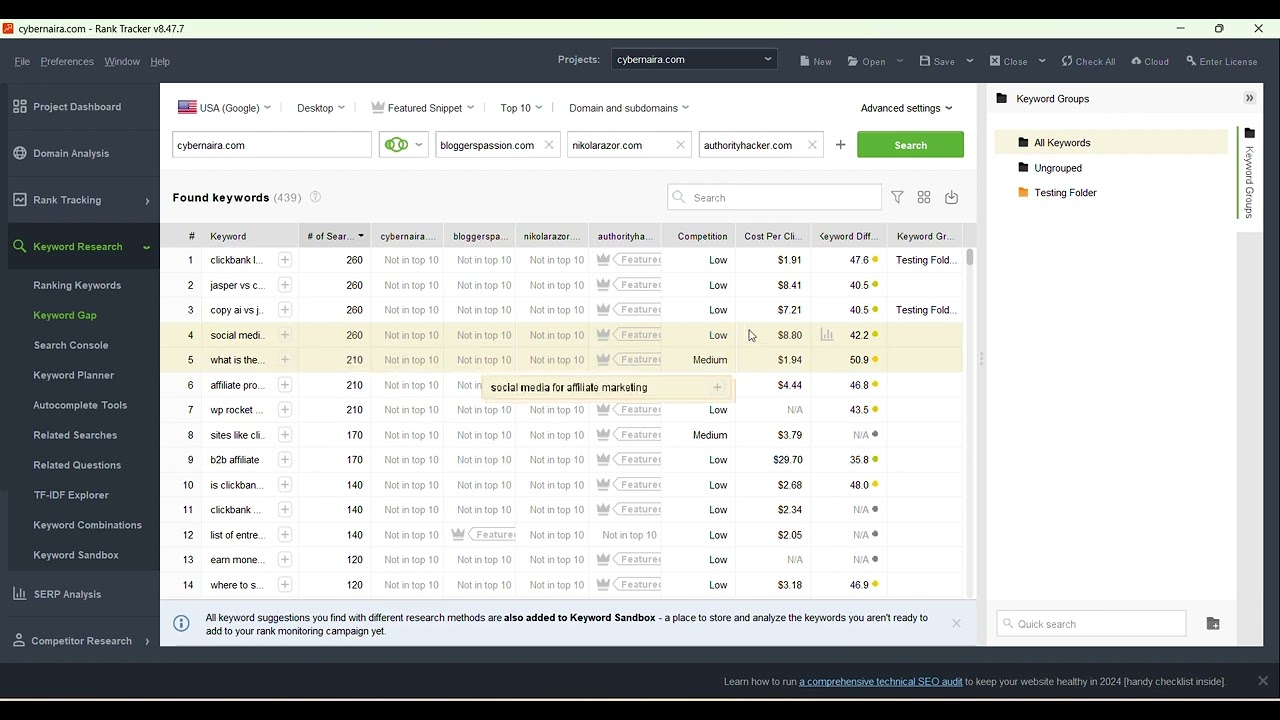Open the Window menu
Screen dimensions: 1280x720
[122, 62]
